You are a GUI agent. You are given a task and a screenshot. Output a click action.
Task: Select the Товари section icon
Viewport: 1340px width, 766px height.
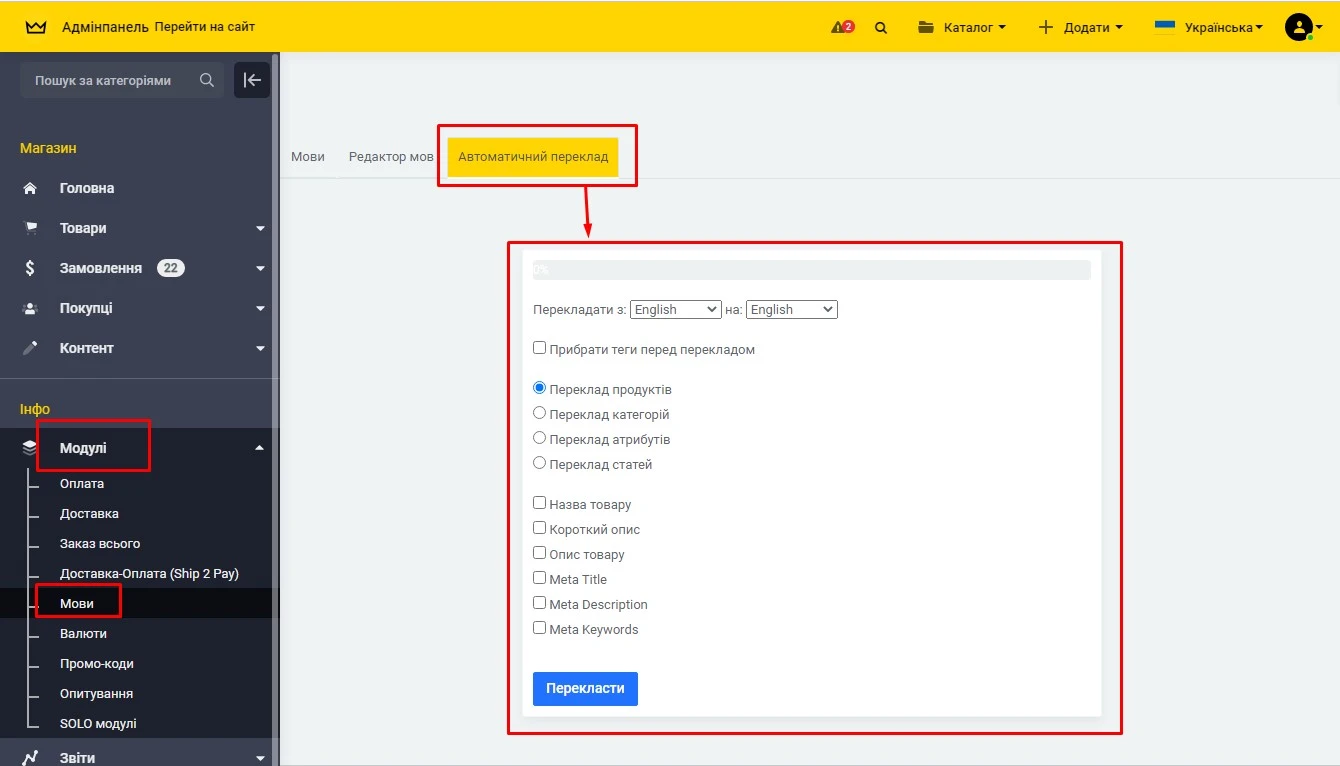click(30, 227)
